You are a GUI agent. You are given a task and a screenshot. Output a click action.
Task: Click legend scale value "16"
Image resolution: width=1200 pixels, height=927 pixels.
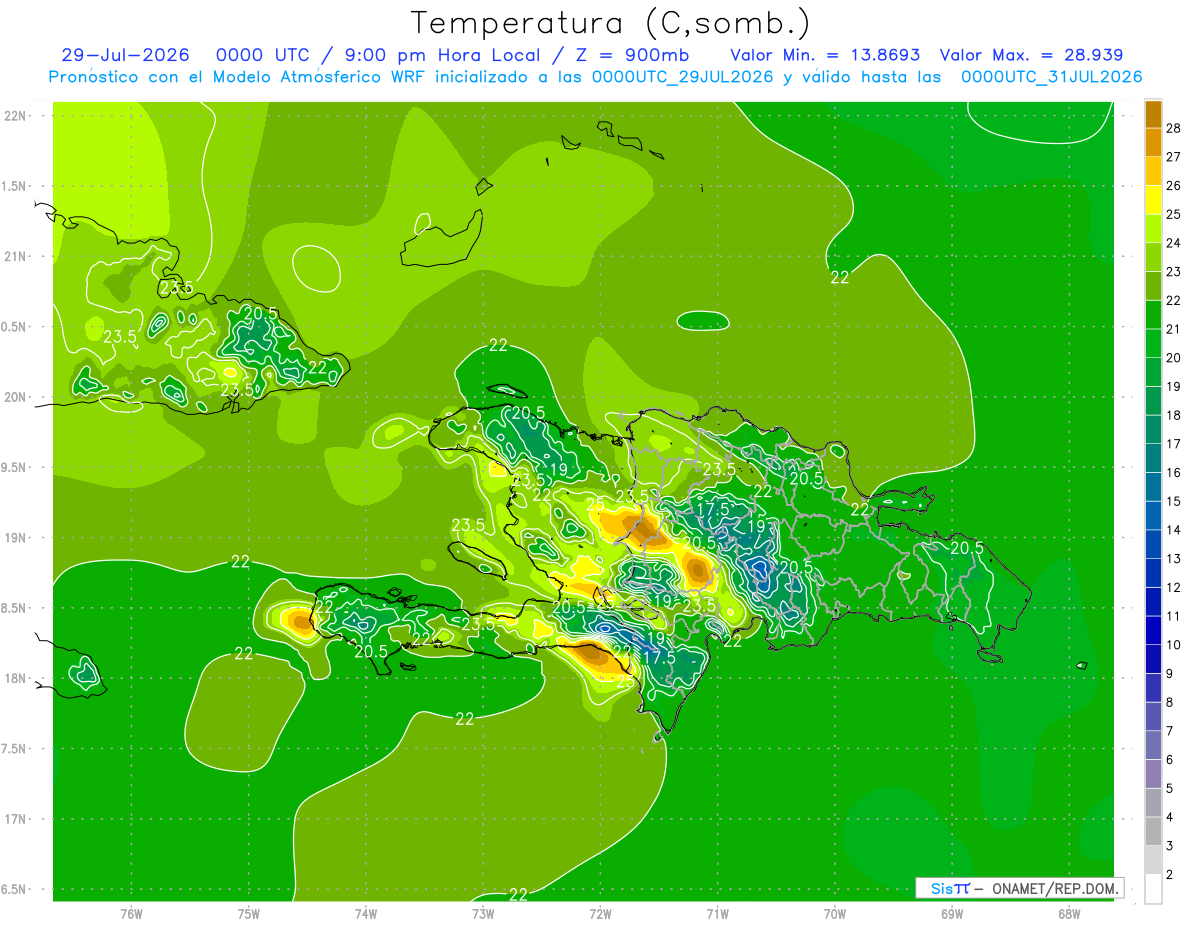pos(1174,473)
